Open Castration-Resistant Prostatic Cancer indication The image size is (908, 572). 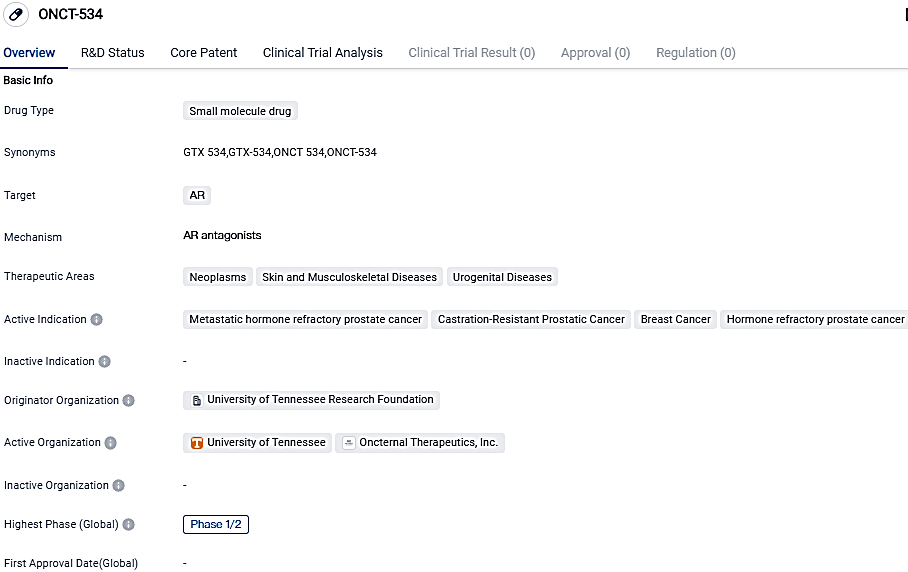pos(531,320)
